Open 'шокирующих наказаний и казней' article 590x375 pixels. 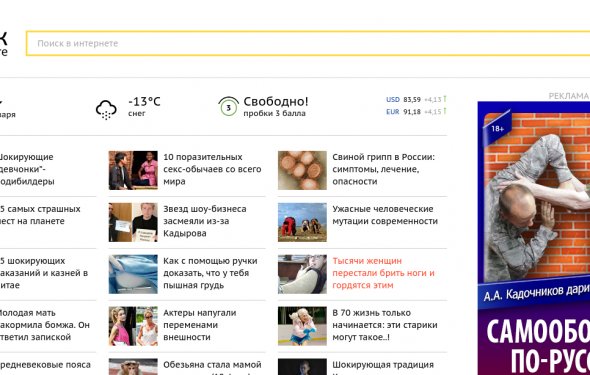(x=44, y=273)
